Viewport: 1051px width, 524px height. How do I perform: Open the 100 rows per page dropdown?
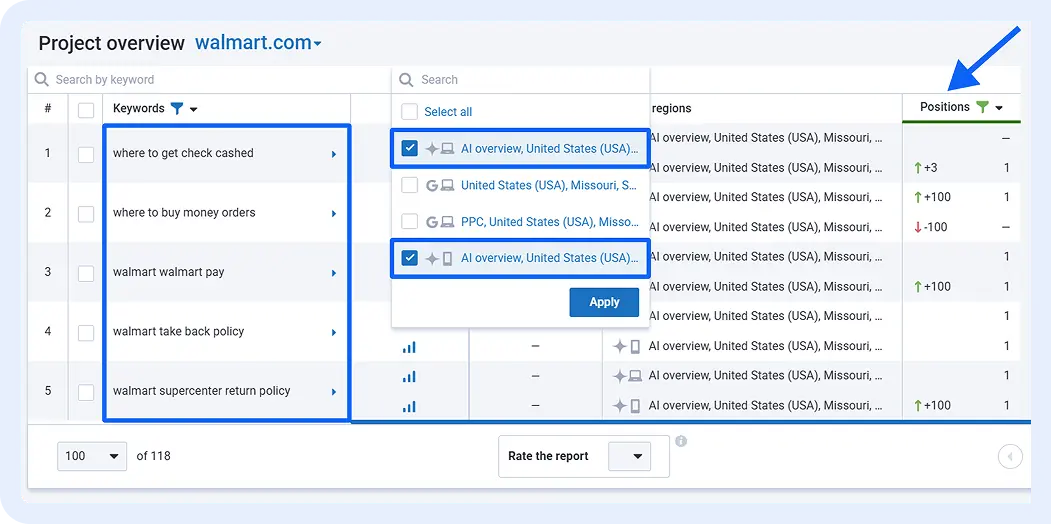(x=92, y=456)
